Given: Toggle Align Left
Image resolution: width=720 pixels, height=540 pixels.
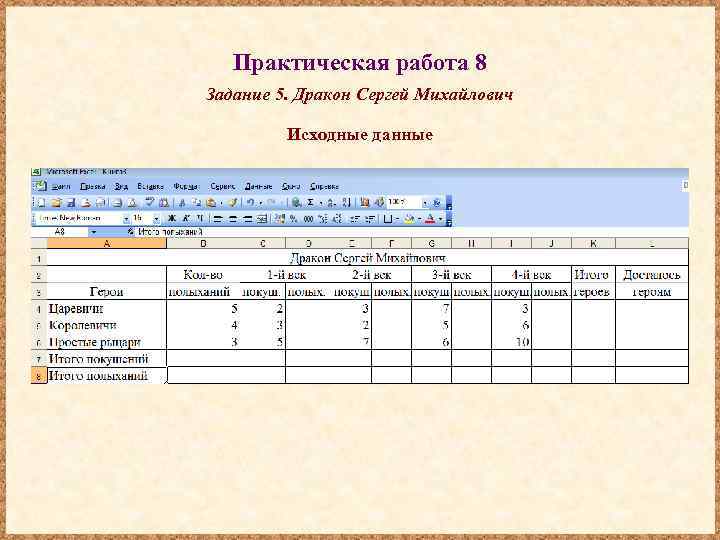Looking at the screenshot, I should pos(217,219).
